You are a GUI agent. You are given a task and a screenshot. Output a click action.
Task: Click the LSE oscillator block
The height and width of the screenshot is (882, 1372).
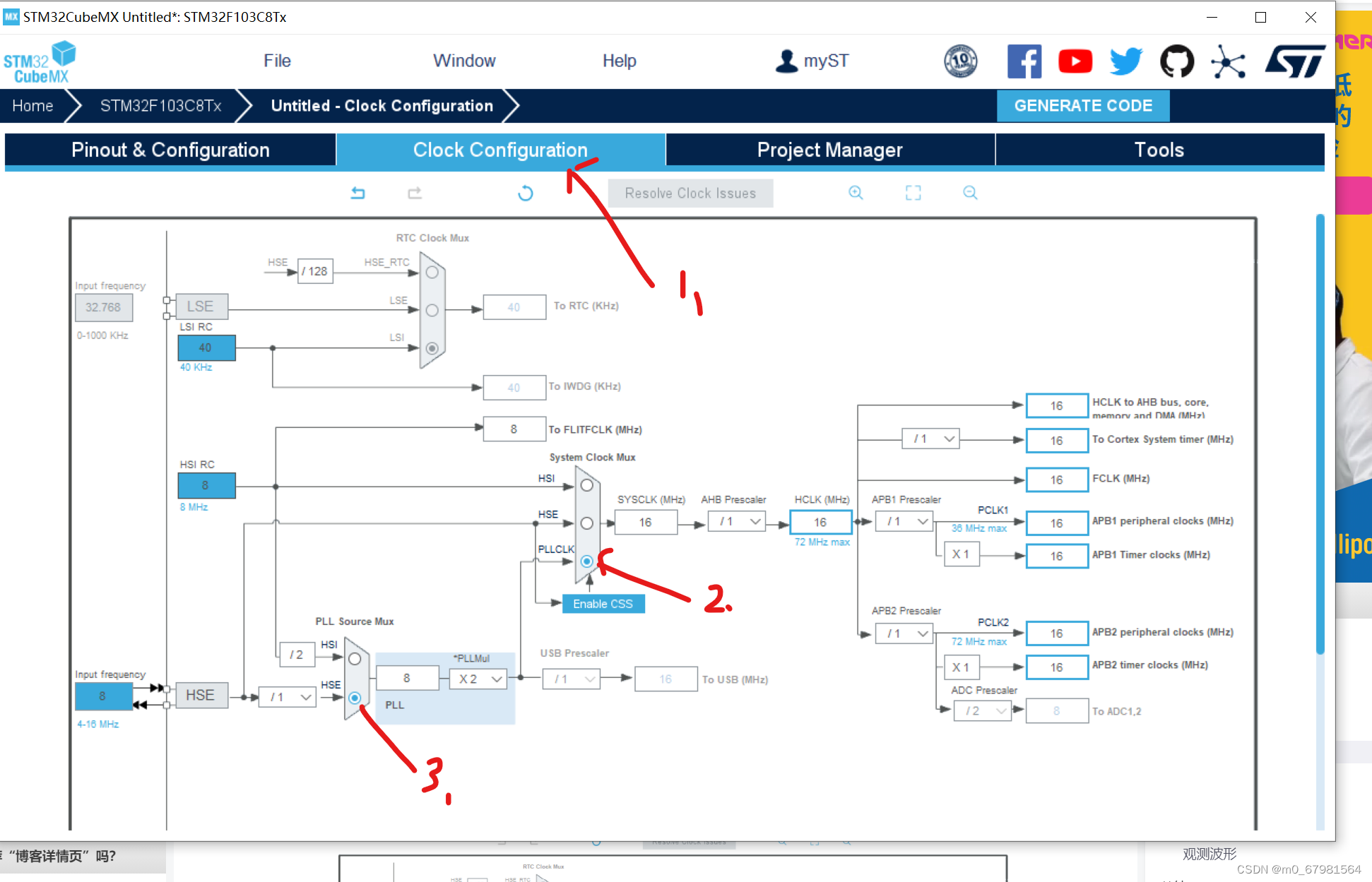[x=201, y=306]
